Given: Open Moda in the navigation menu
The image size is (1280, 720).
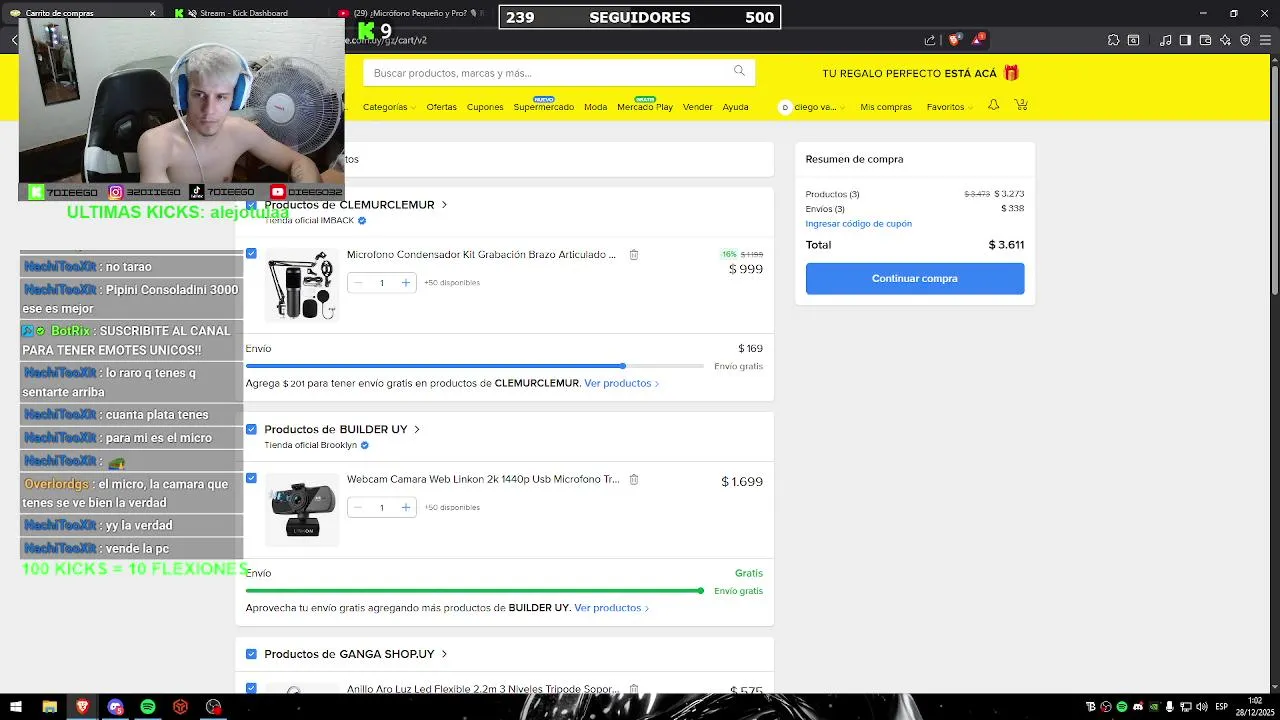Looking at the screenshot, I should pos(596,107).
